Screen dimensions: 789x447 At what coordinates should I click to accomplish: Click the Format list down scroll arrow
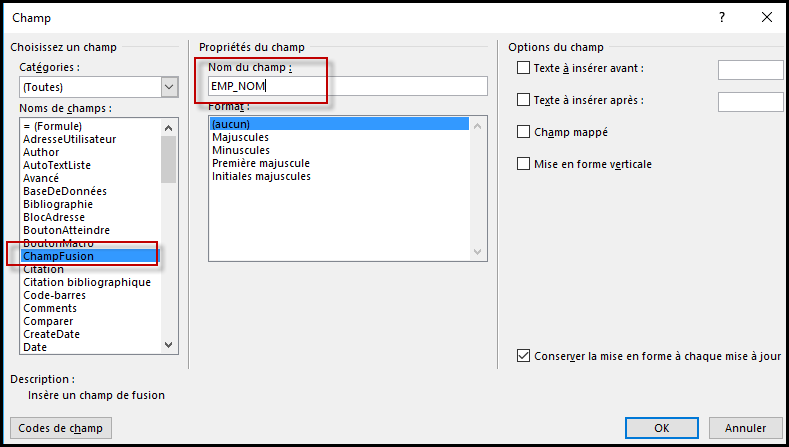click(478, 254)
